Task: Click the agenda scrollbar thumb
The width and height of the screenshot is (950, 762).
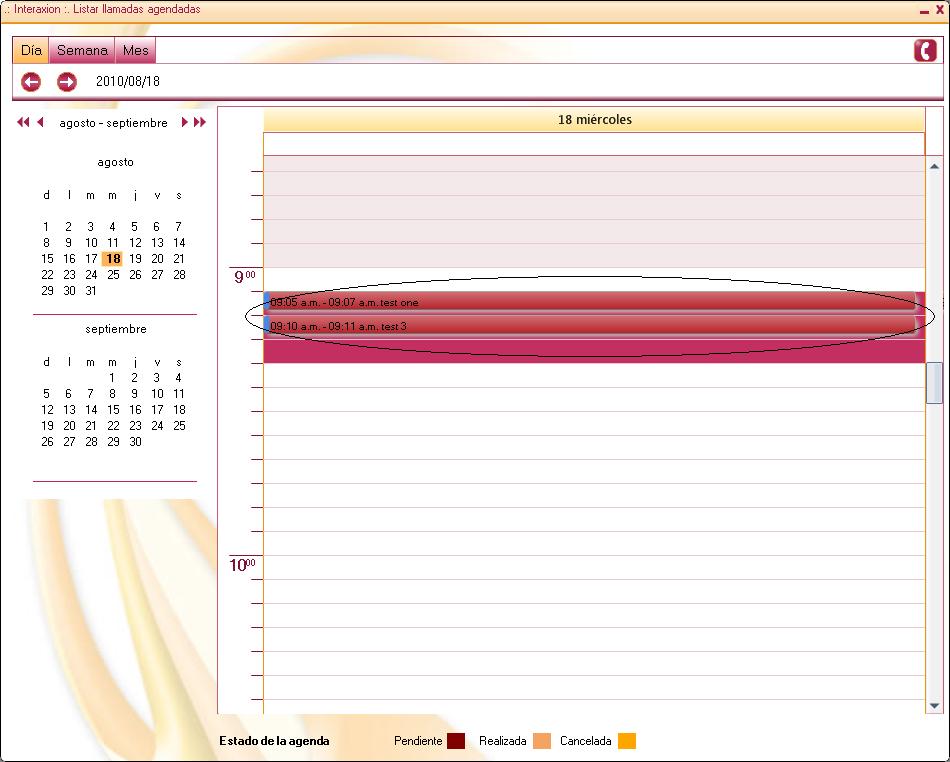Action: pos(934,382)
